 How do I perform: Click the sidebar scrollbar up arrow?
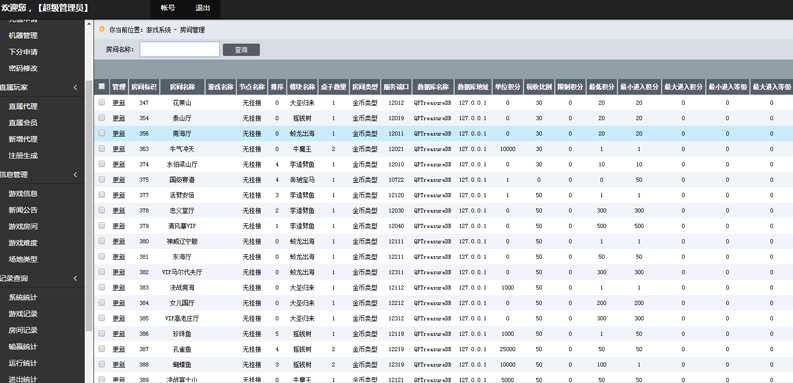[89, 23]
